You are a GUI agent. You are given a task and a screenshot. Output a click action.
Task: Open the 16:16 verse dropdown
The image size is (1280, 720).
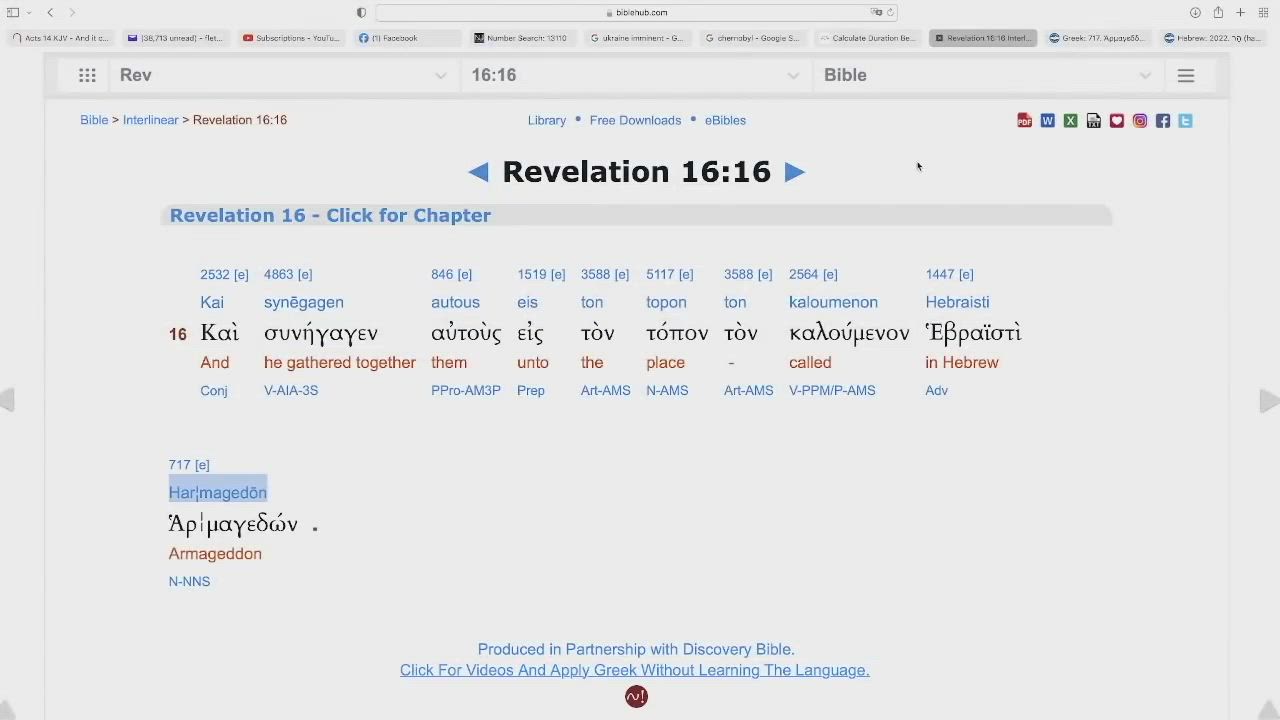point(792,76)
